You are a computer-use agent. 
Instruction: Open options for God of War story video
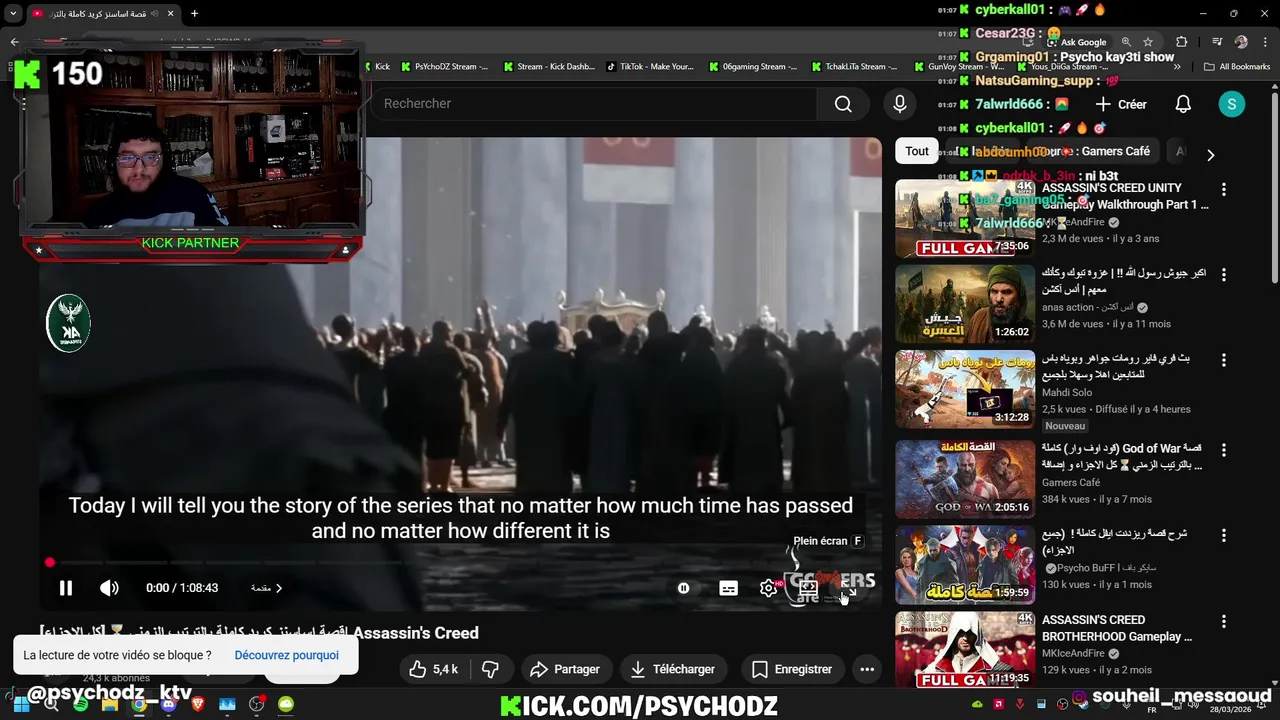1224,451
